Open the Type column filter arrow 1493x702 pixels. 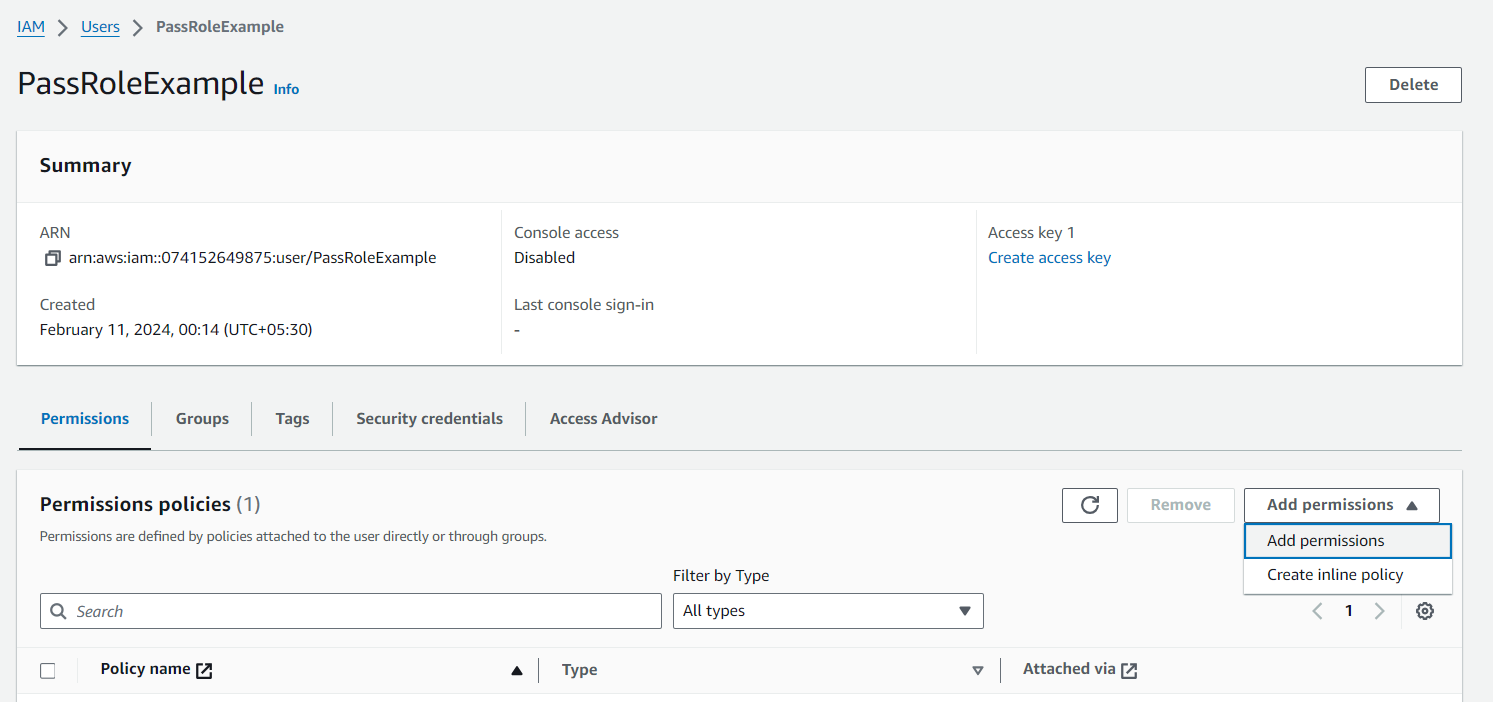977,670
